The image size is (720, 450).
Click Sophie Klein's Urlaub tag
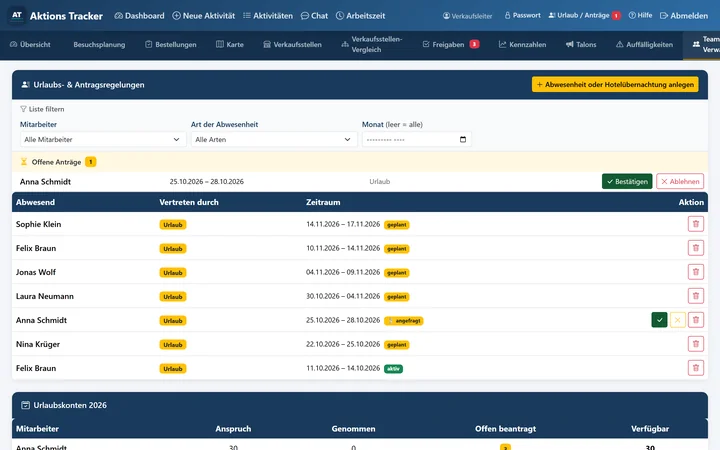(173, 225)
